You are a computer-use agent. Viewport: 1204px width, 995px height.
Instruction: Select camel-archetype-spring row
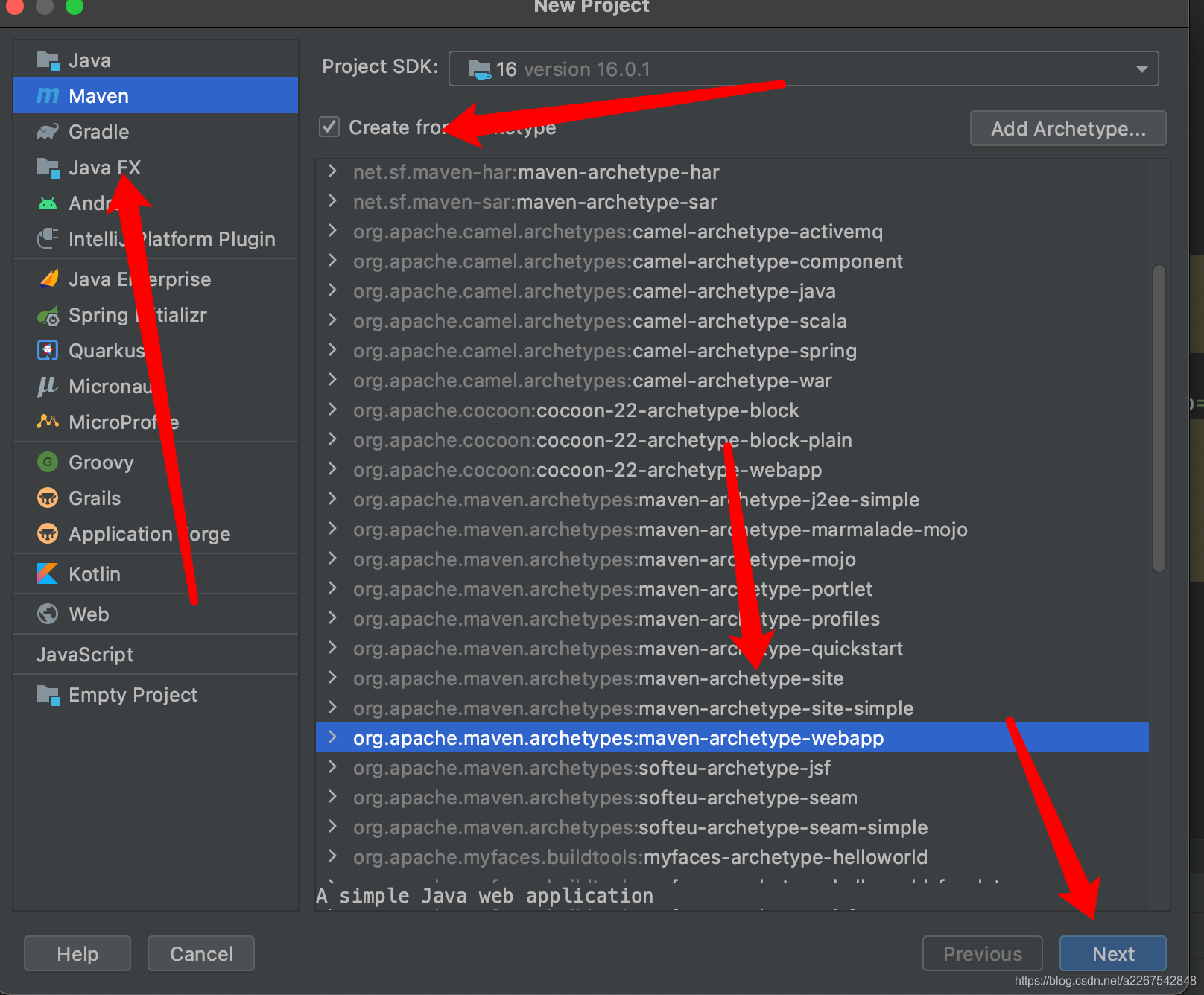(732, 351)
